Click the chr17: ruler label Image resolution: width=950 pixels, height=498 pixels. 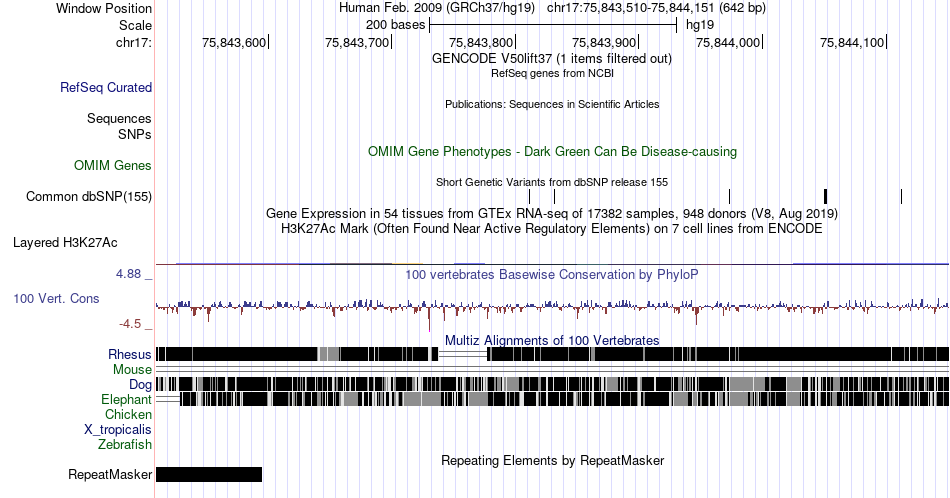(134, 42)
